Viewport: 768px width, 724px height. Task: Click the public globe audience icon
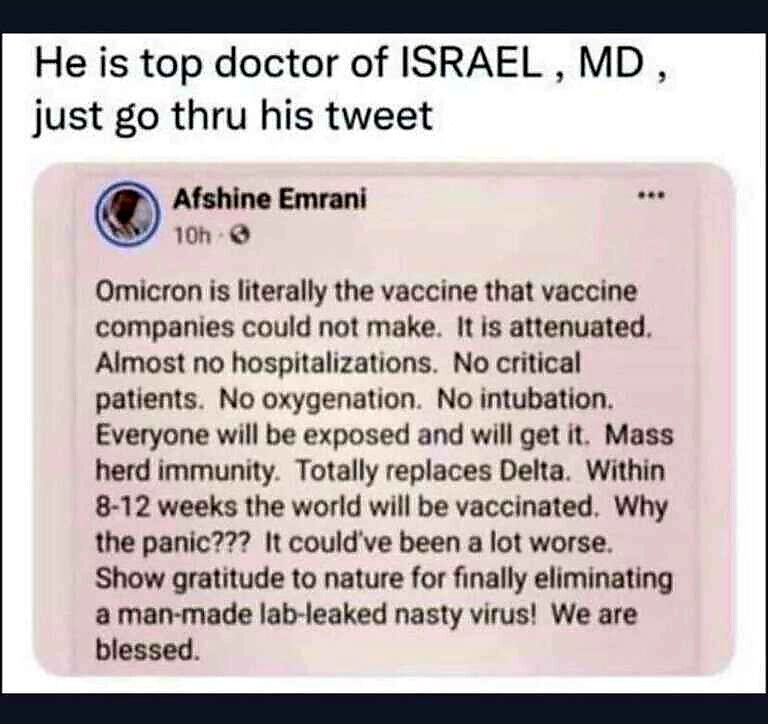point(240,237)
